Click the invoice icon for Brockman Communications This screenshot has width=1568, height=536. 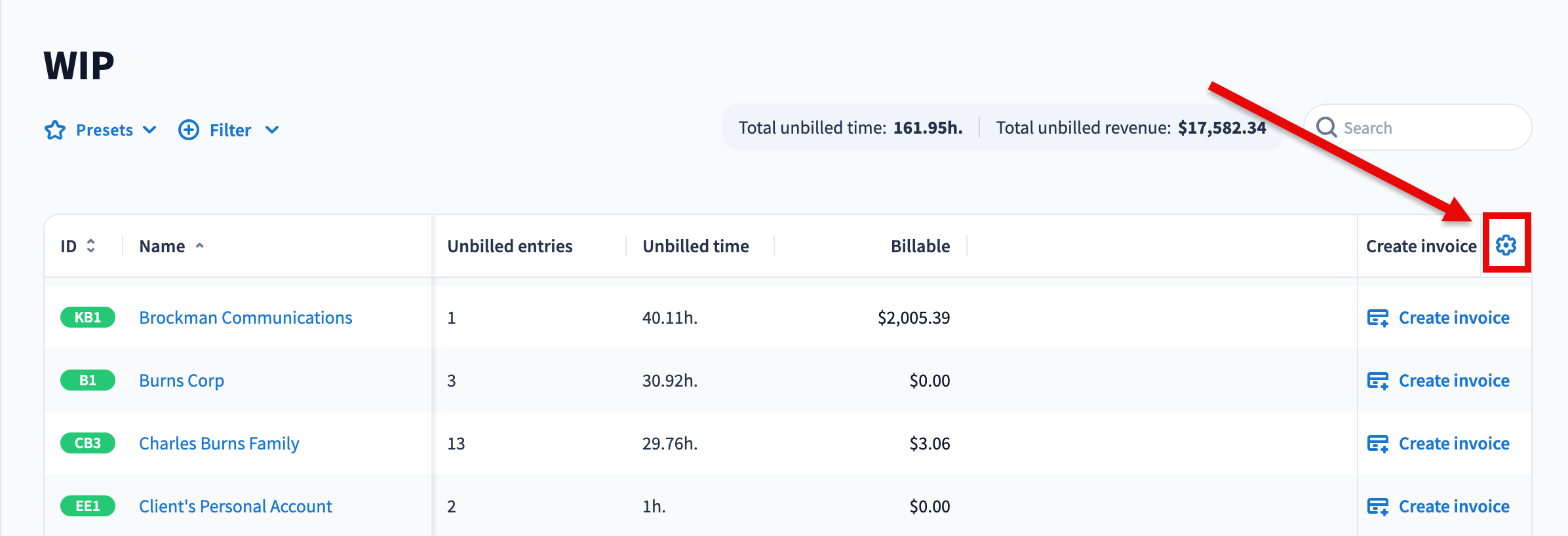(x=1377, y=318)
